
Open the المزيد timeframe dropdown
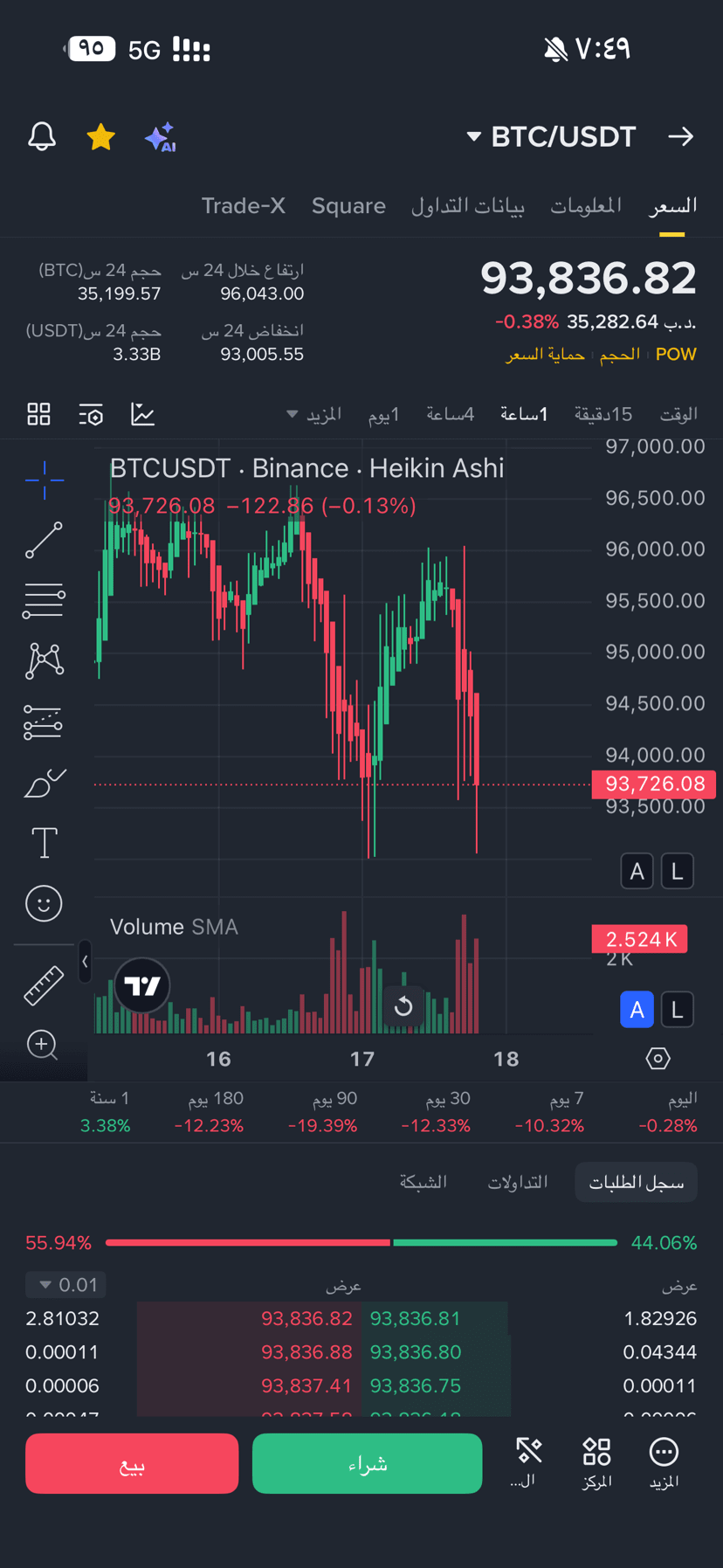click(314, 414)
